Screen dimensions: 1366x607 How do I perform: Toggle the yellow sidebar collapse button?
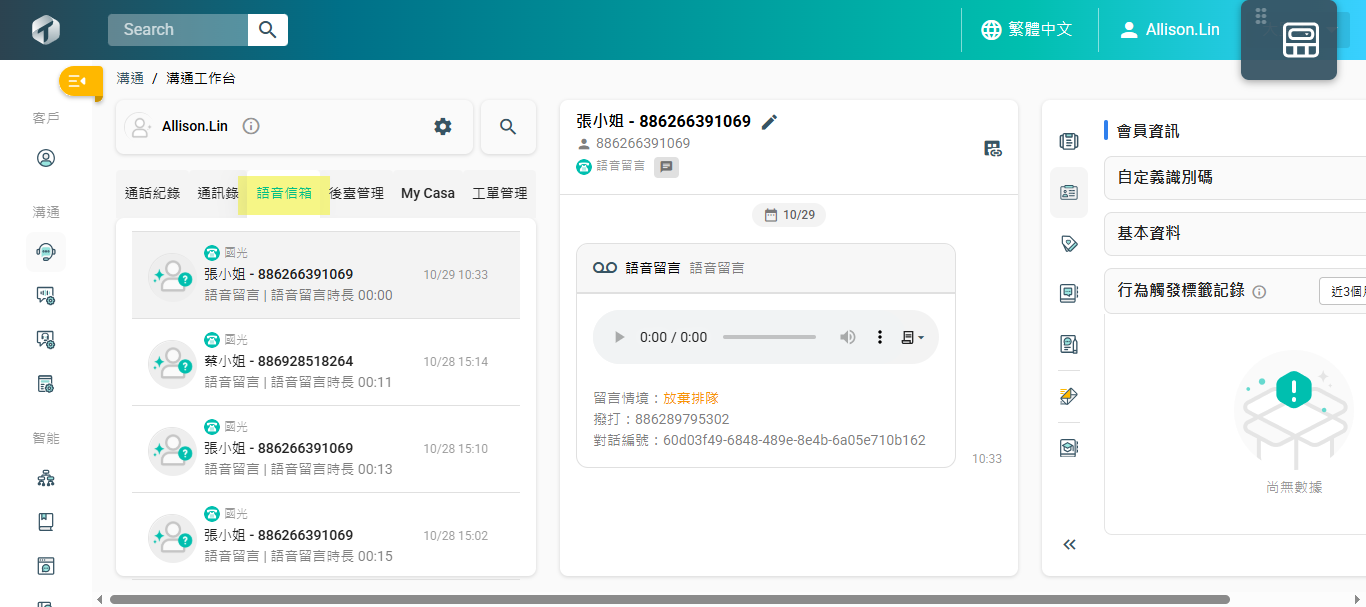pyautogui.click(x=80, y=81)
